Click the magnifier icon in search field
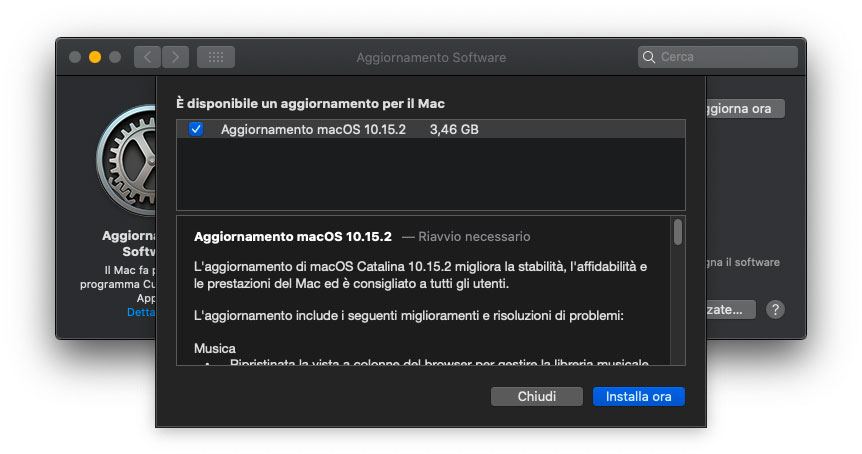Viewport: 862px width, 454px height. click(x=650, y=57)
